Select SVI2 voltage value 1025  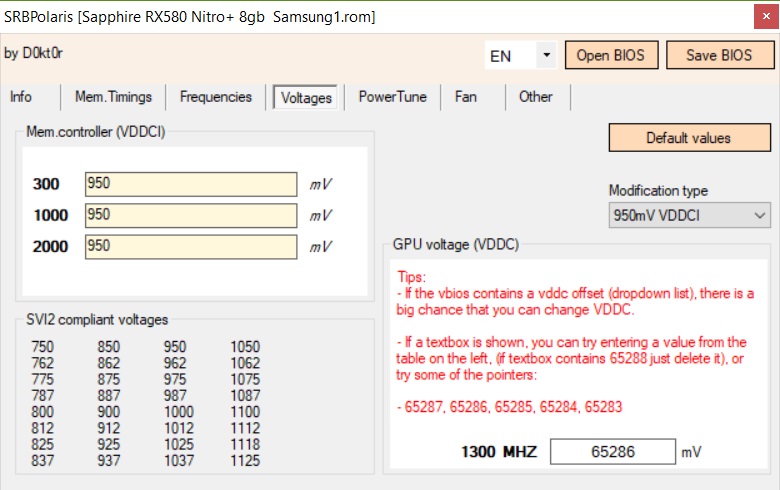[179, 444]
